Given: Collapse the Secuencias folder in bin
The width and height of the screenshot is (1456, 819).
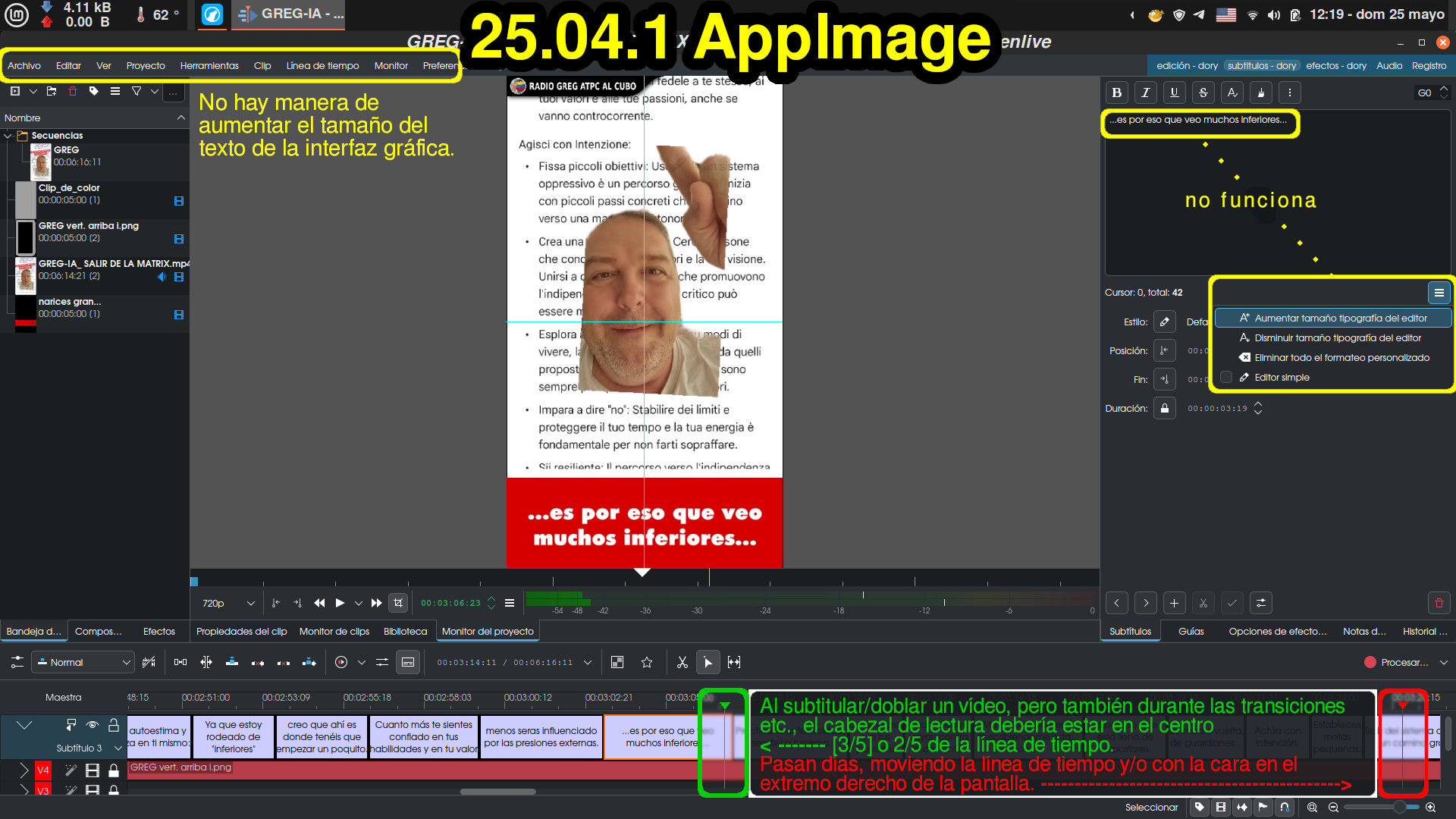Looking at the screenshot, I should (x=8, y=136).
